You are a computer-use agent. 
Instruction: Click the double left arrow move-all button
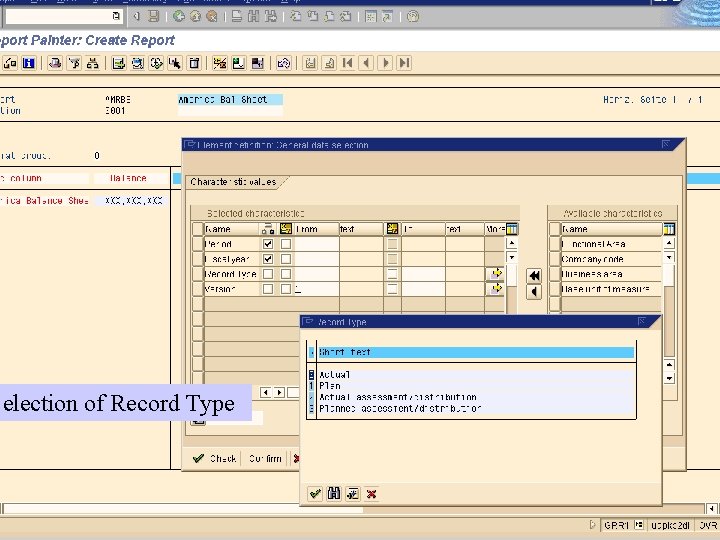(x=534, y=275)
